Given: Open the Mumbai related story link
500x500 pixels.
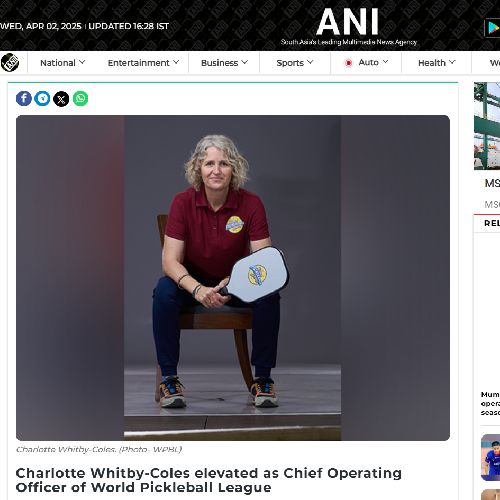Looking at the screenshot, I should pyautogui.click(x=490, y=403).
